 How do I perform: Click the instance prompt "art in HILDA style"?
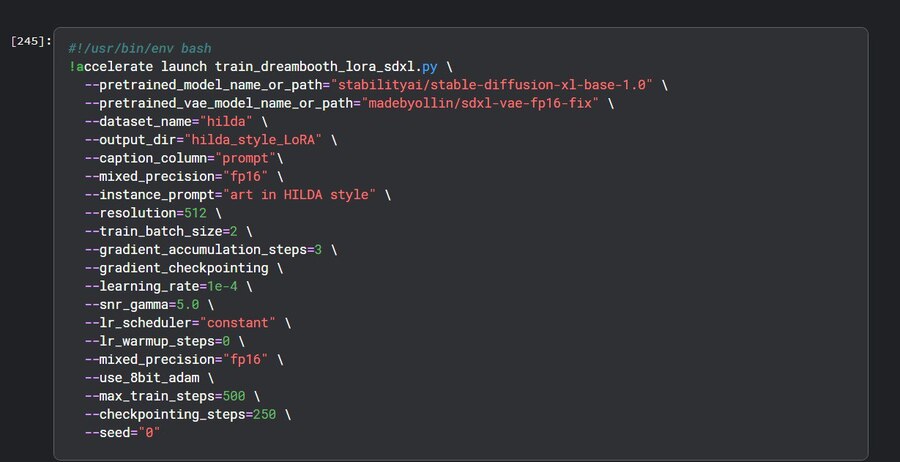point(299,194)
